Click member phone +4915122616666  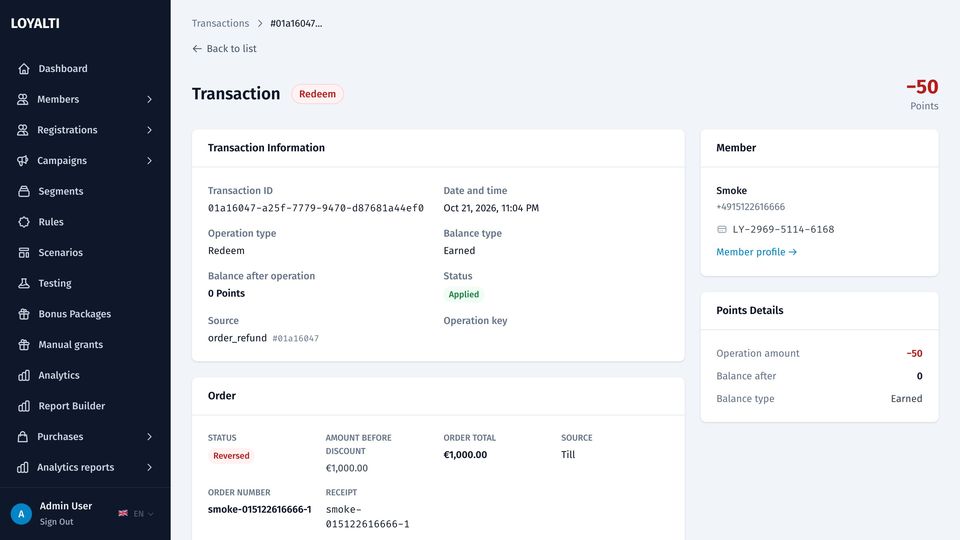(751, 207)
